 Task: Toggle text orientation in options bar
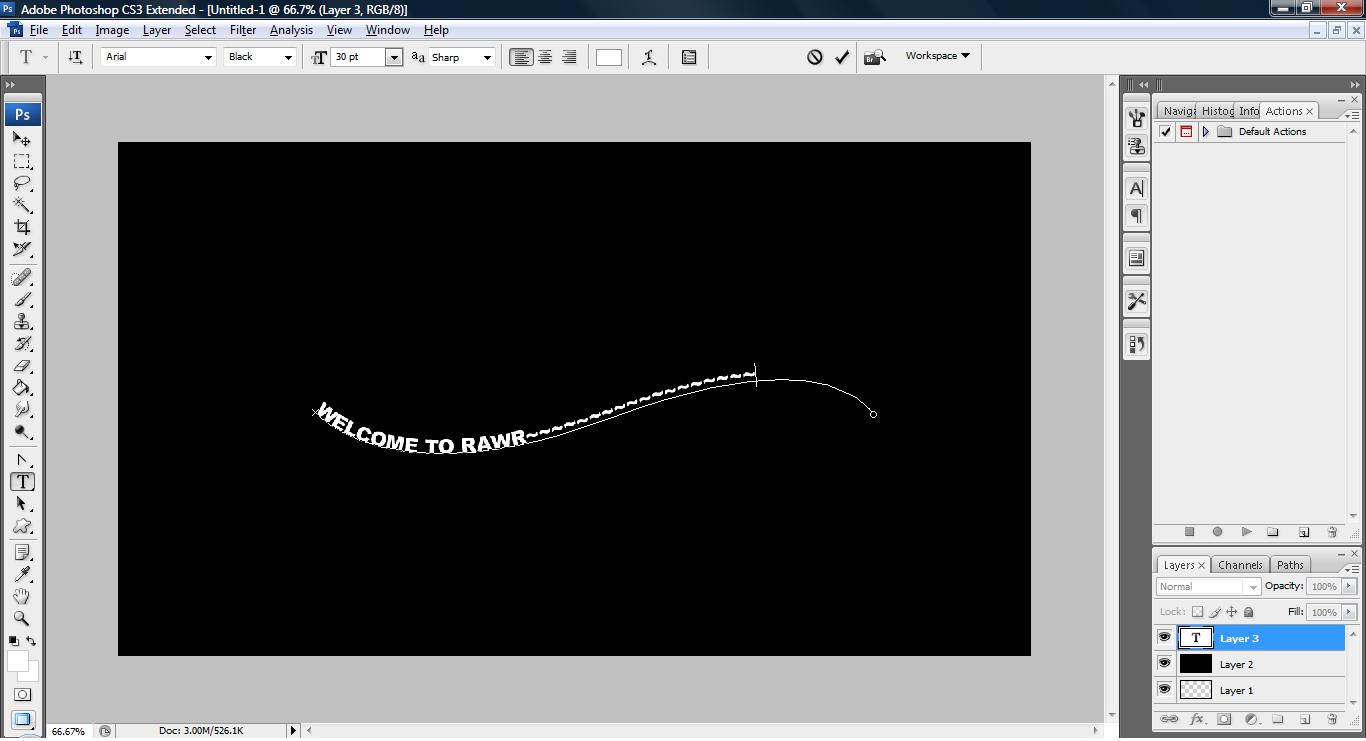point(75,57)
